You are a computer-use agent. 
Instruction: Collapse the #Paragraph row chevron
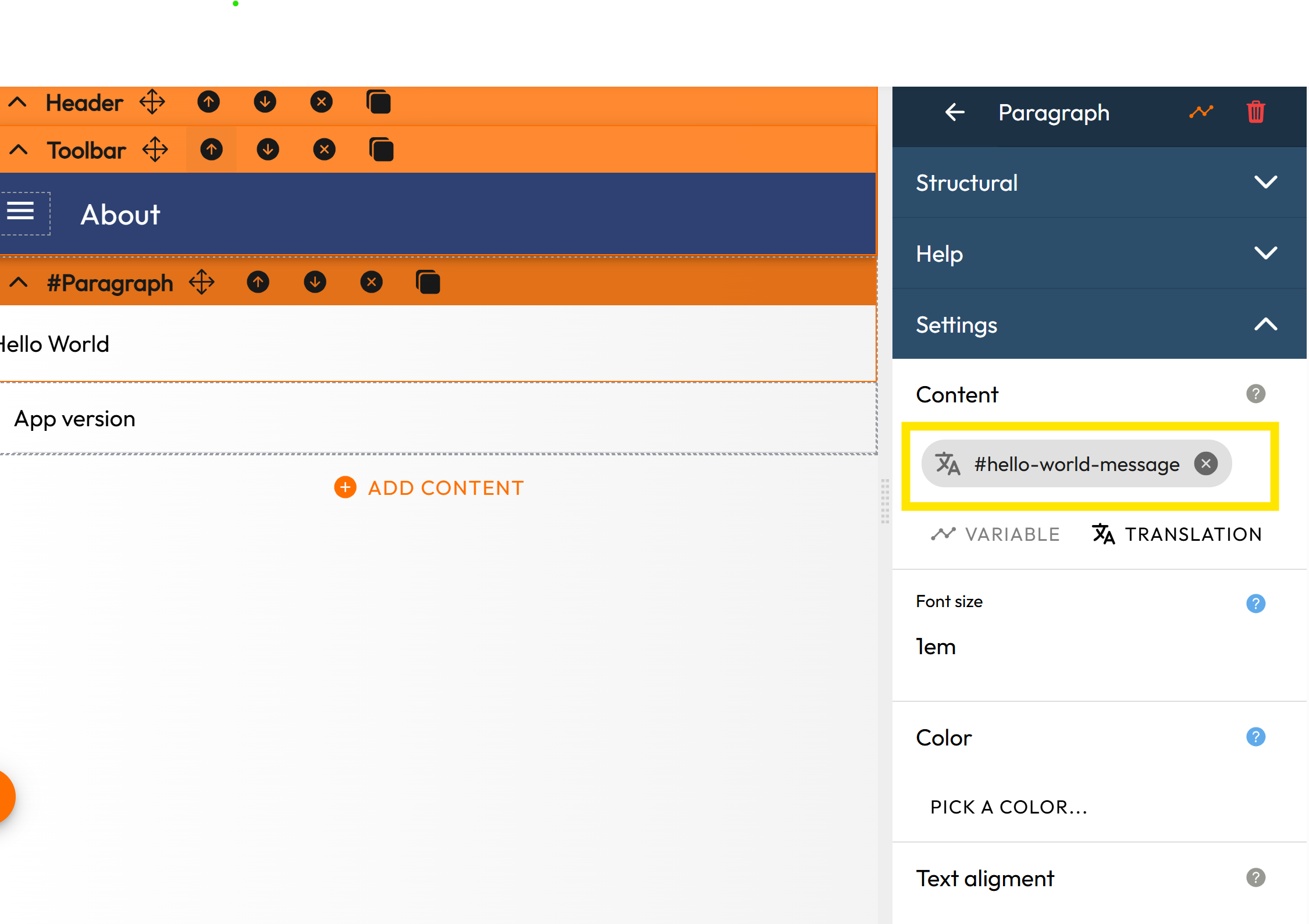point(19,283)
